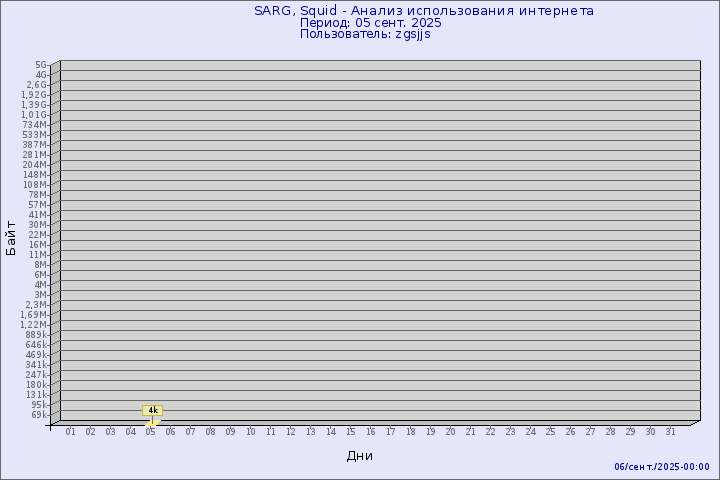The height and width of the screenshot is (480, 720).
Task: Click the 5G label on the byte axis
Action: pyautogui.click(x=41, y=64)
